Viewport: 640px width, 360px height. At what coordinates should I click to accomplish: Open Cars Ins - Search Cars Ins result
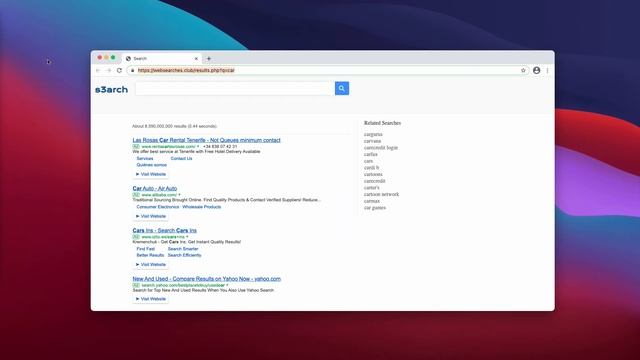tap(164, 230)
